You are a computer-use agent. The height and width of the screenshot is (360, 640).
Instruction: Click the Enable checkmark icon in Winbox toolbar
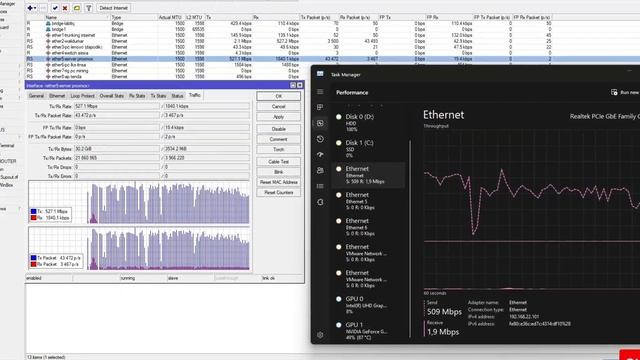[55, 8]
